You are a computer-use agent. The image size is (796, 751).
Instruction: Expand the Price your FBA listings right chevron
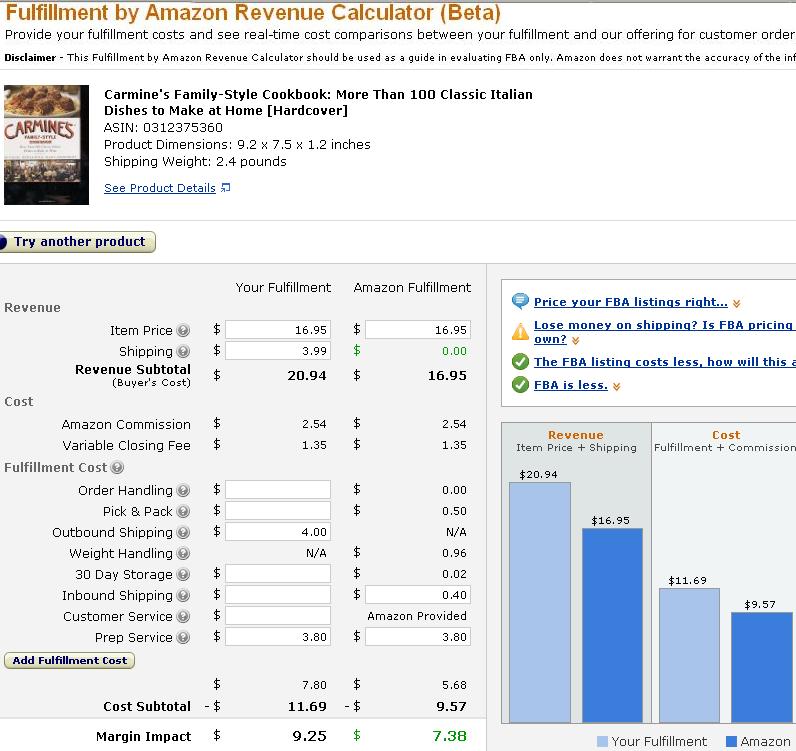(x=737, y=303)
